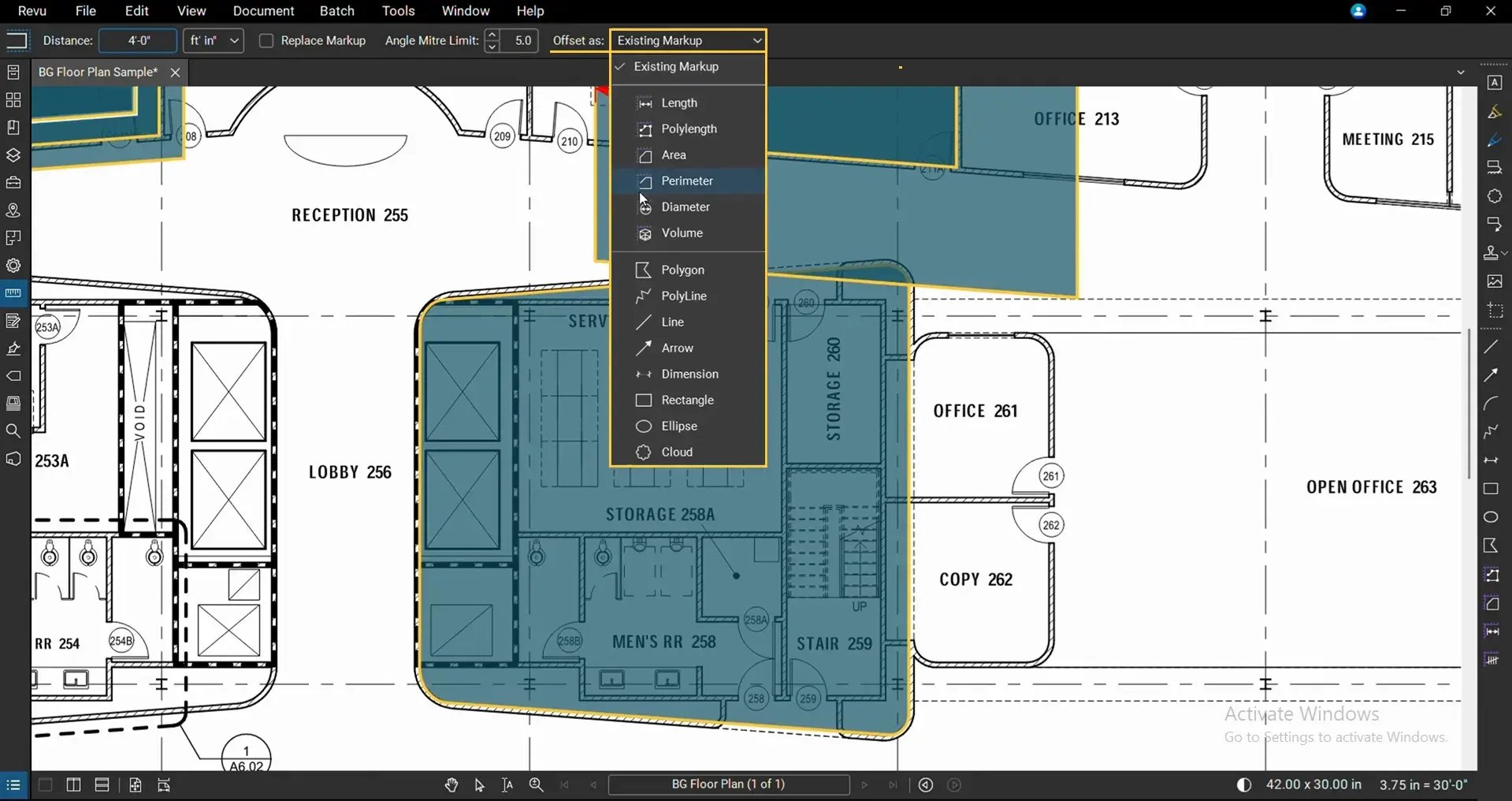
Task: Select the Pan hand tool in bottom bar
Action: click(x=451, y=784)
